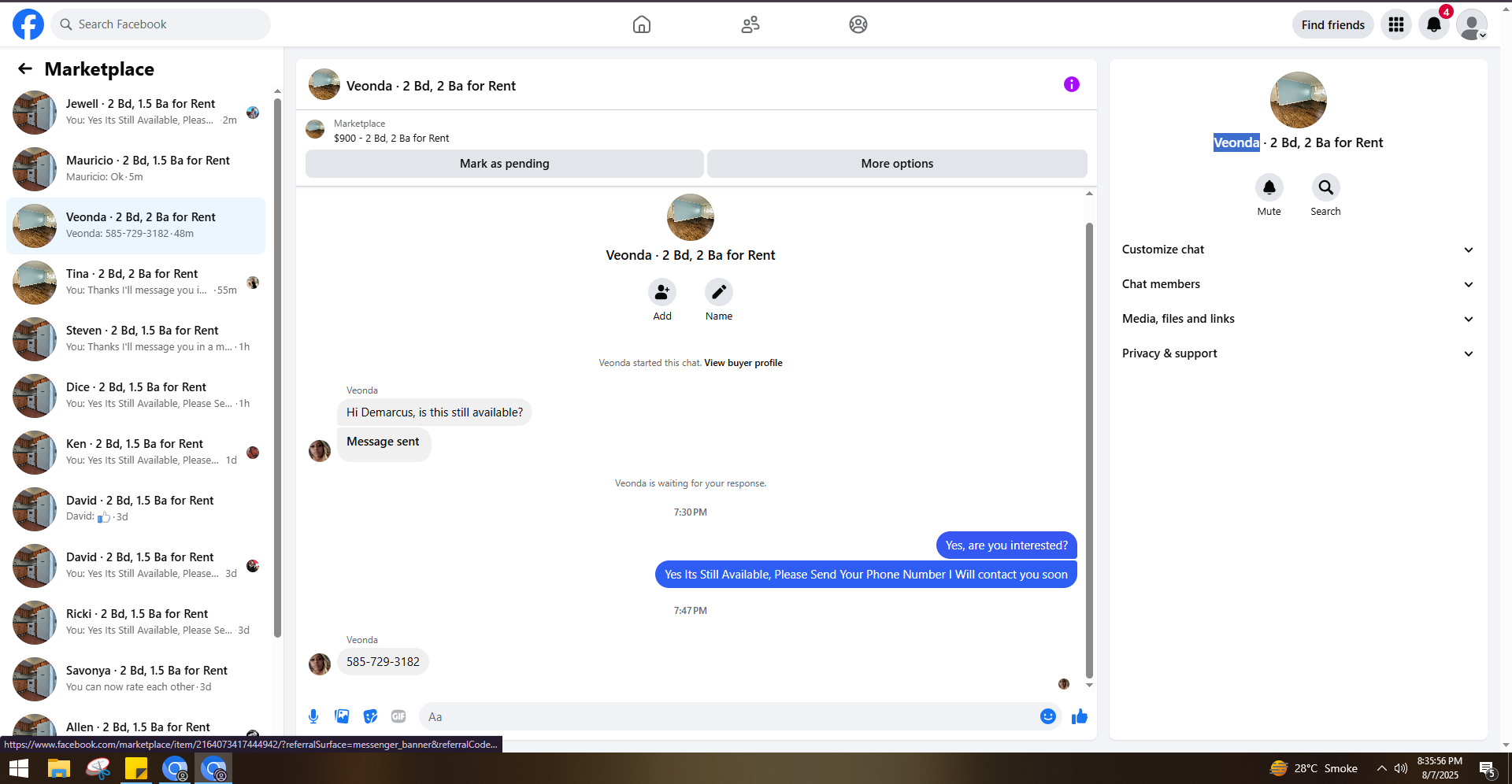This screenshot has width=1512, height=784.
Task: Open the taskbar clock and date
Action: coord(1440,768)
